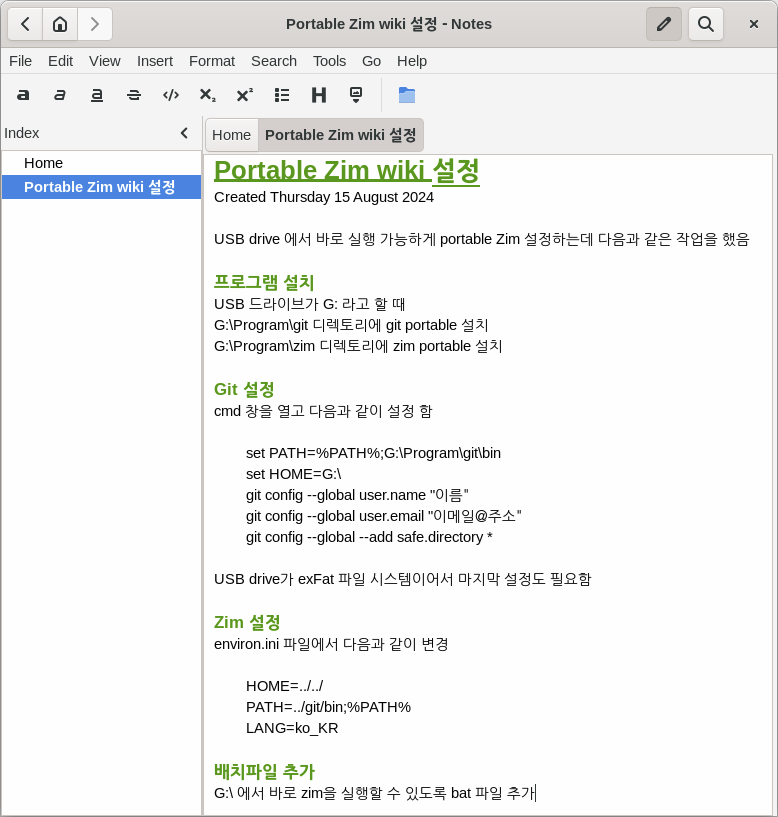Close the Notes window
The image size is (778, 817).
pos(754,24)
